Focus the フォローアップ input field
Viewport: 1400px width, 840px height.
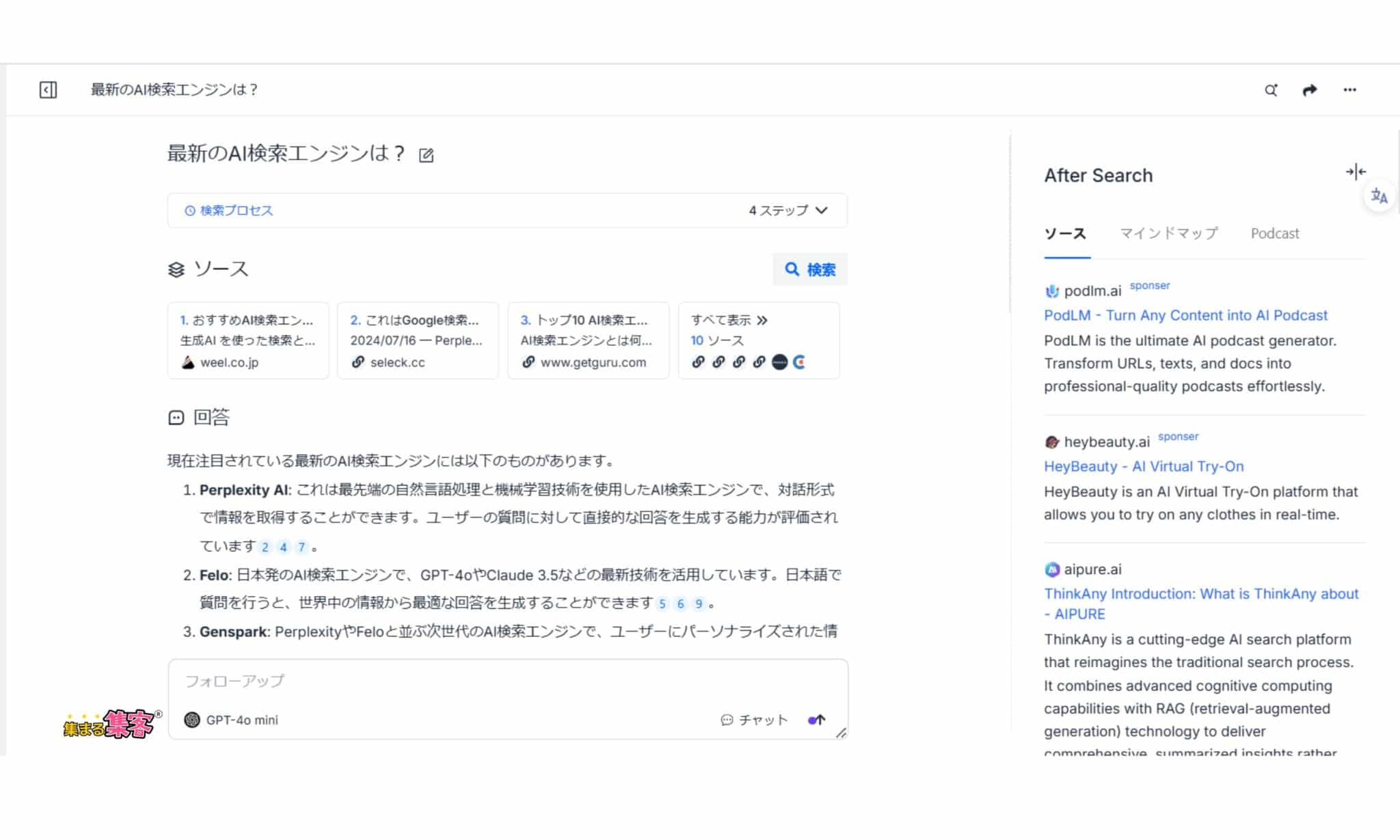coord(507,681)
